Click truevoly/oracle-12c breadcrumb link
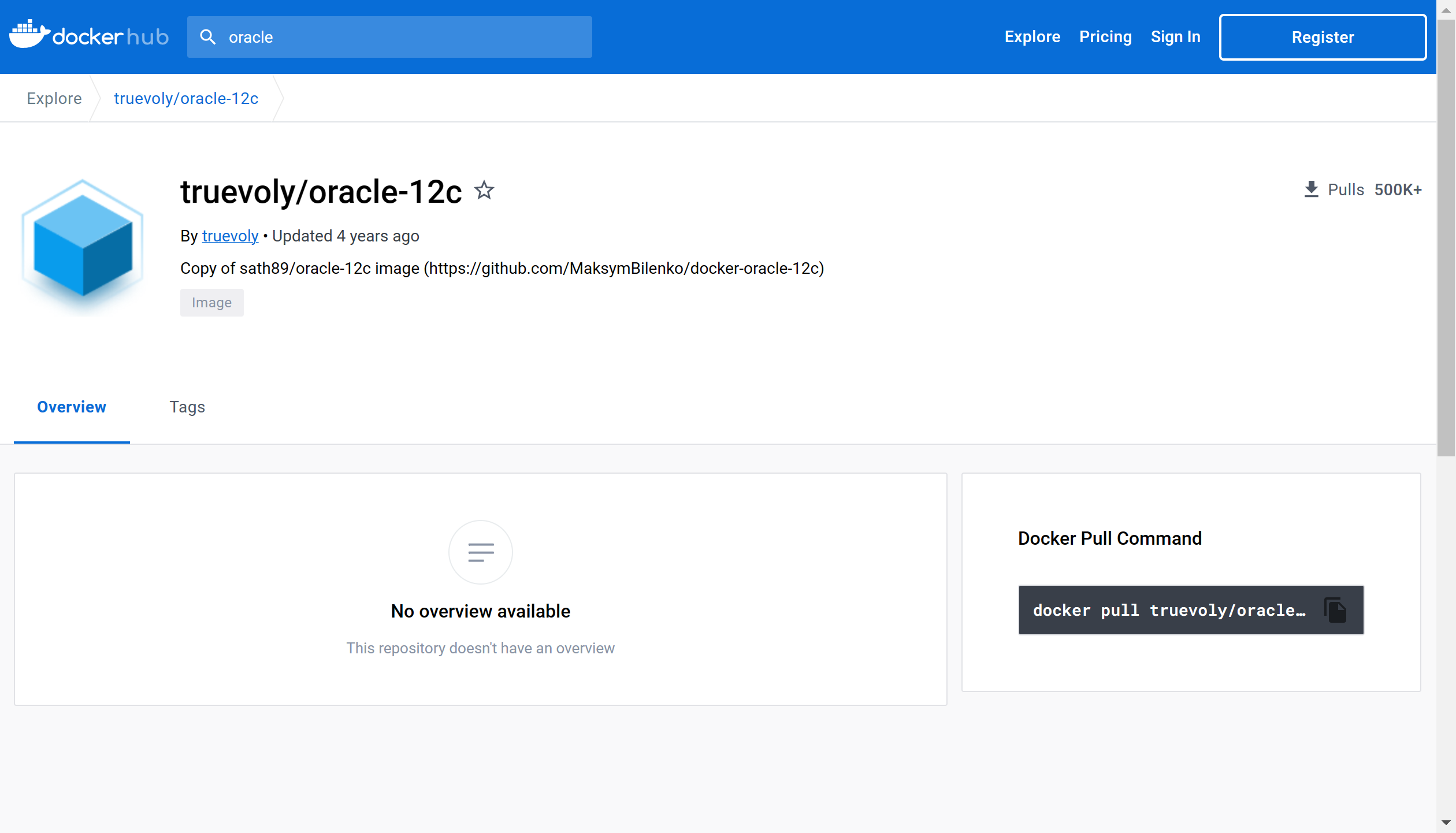1456x833 pixels. pyautogui.click(x=186, y=98)
